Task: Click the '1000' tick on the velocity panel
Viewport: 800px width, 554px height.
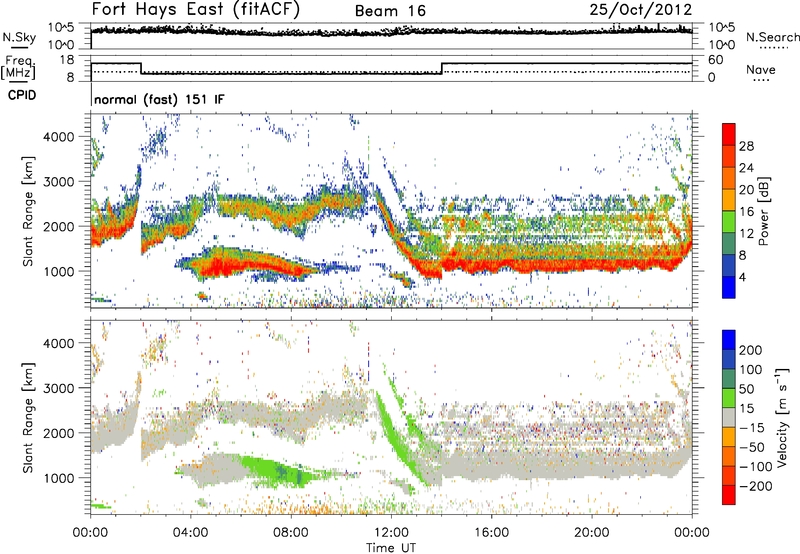Action: coord(59,478)
